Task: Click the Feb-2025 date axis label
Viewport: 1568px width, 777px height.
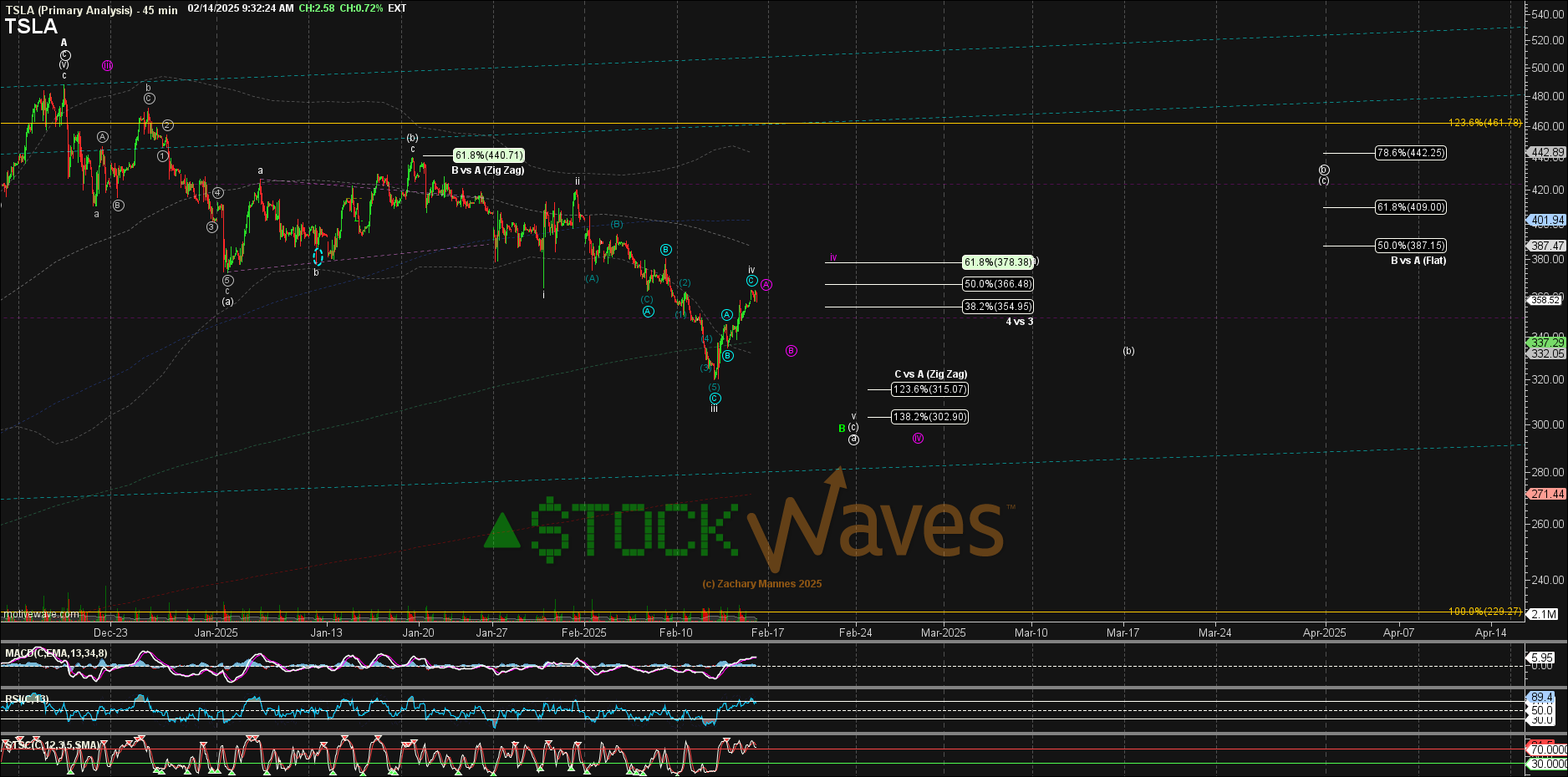Action: tap(583, 632)
